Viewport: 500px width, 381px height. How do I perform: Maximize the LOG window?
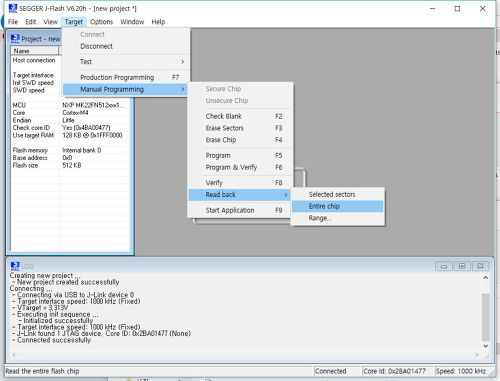[462, 266]
